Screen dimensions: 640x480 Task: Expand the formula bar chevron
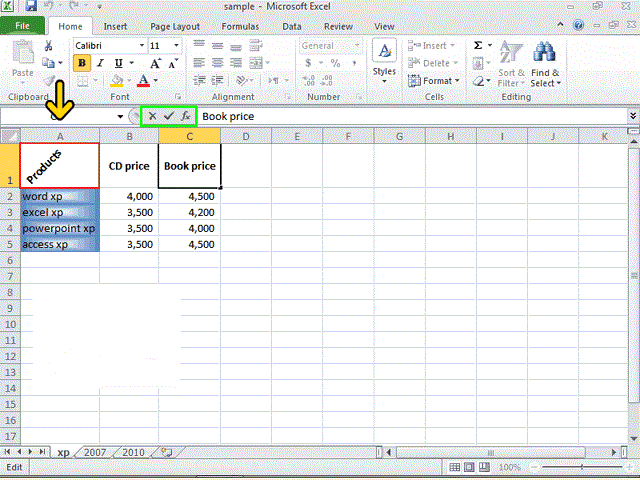point(633,116)
